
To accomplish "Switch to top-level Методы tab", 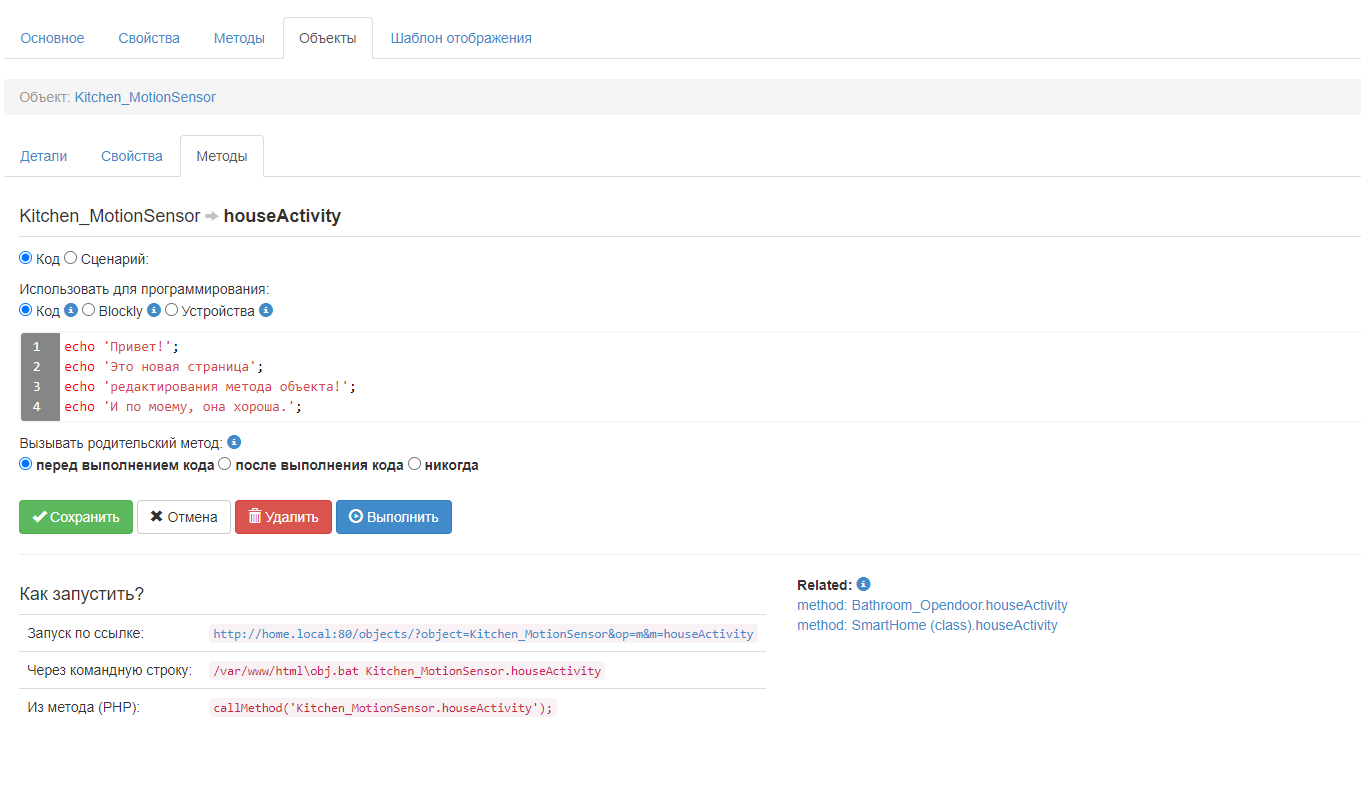I will pos(239,38).
